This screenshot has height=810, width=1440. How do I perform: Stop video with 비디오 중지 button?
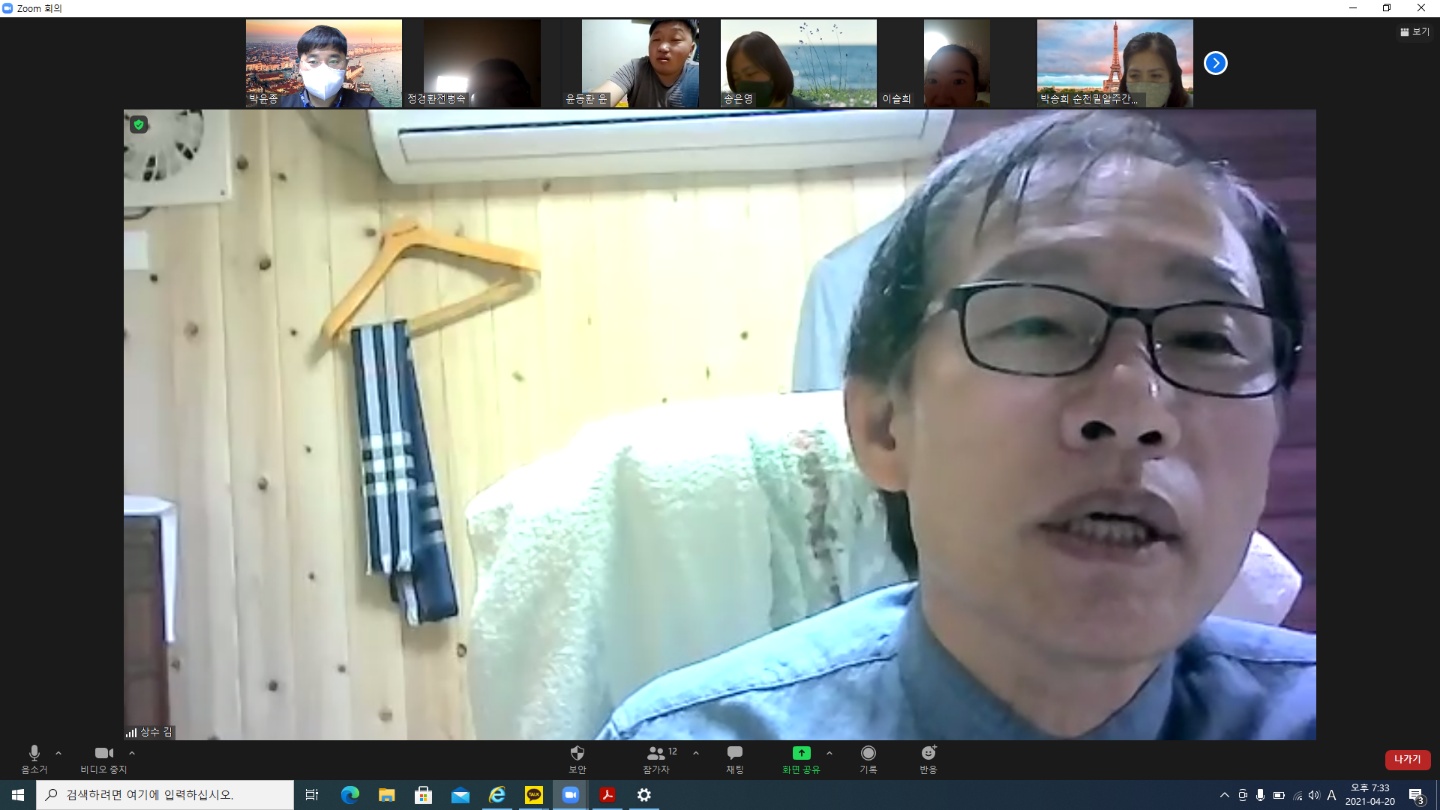pos(104,760)
